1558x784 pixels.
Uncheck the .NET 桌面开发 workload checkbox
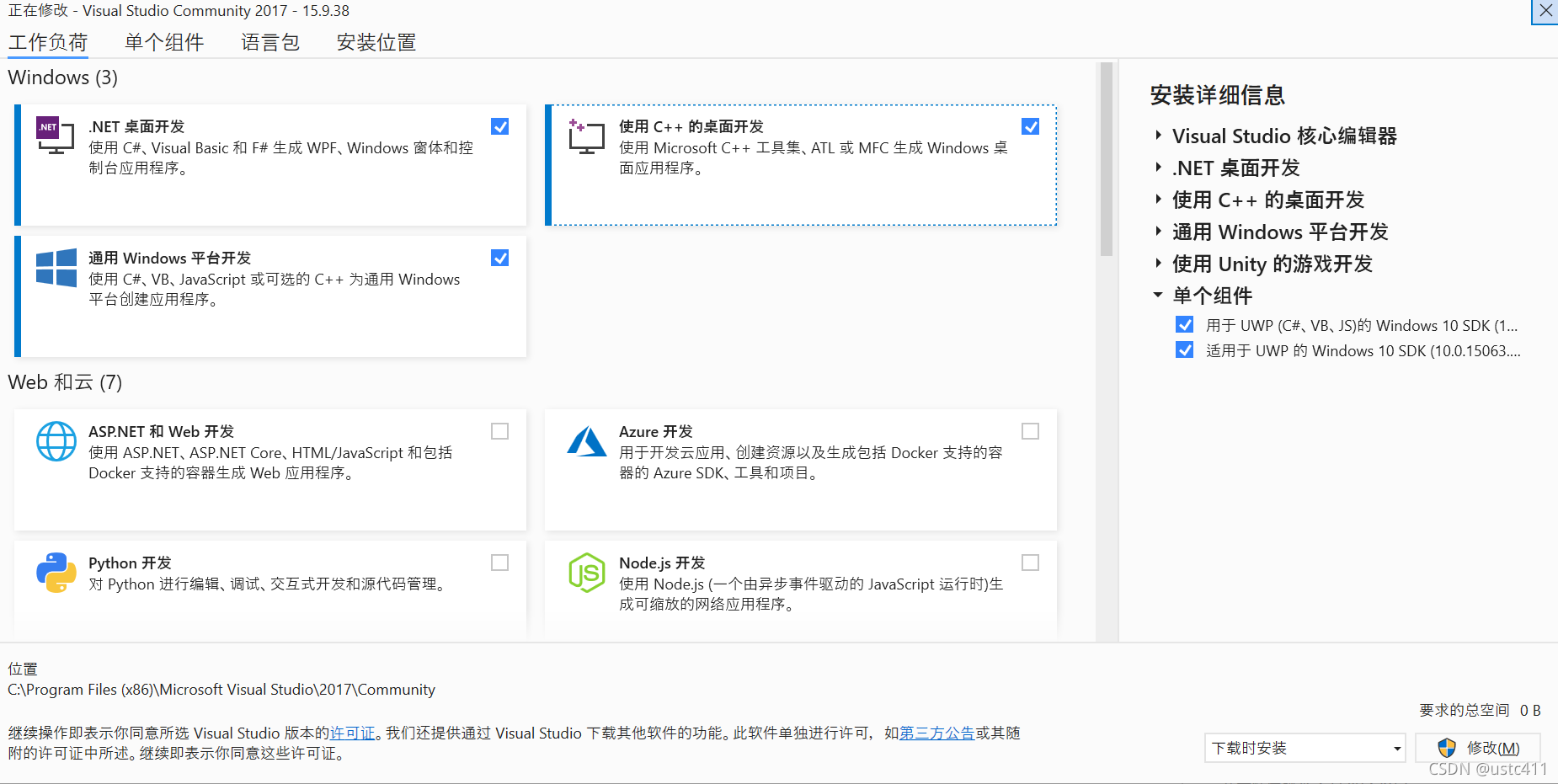[500, 126]
